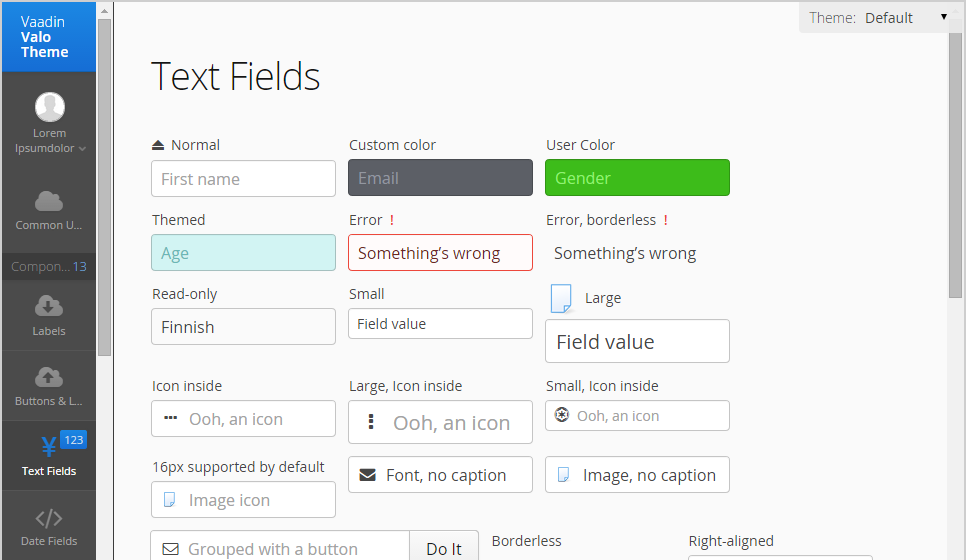Click the document icon next to Large caption
The image size is (968, 560).
click(x=561, y=298)
